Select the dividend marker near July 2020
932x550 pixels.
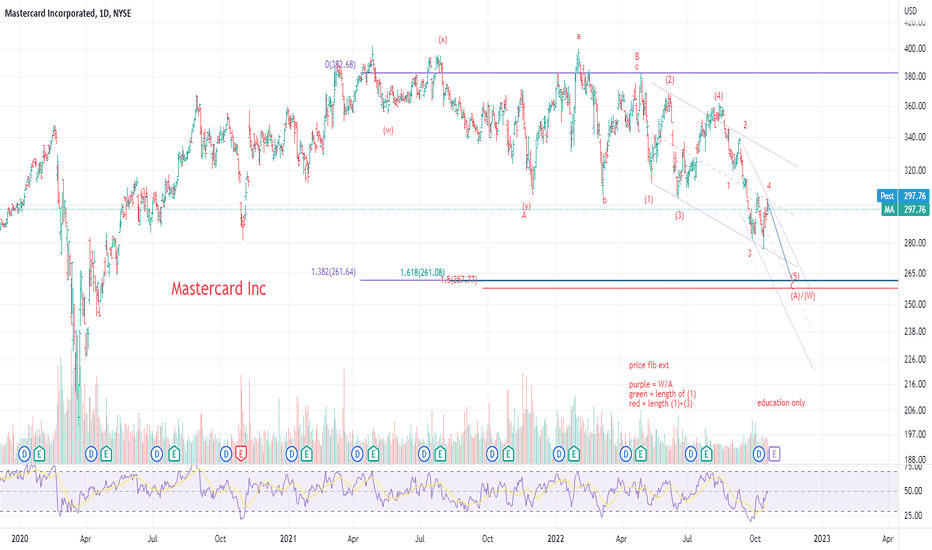[x=157, y=454]
